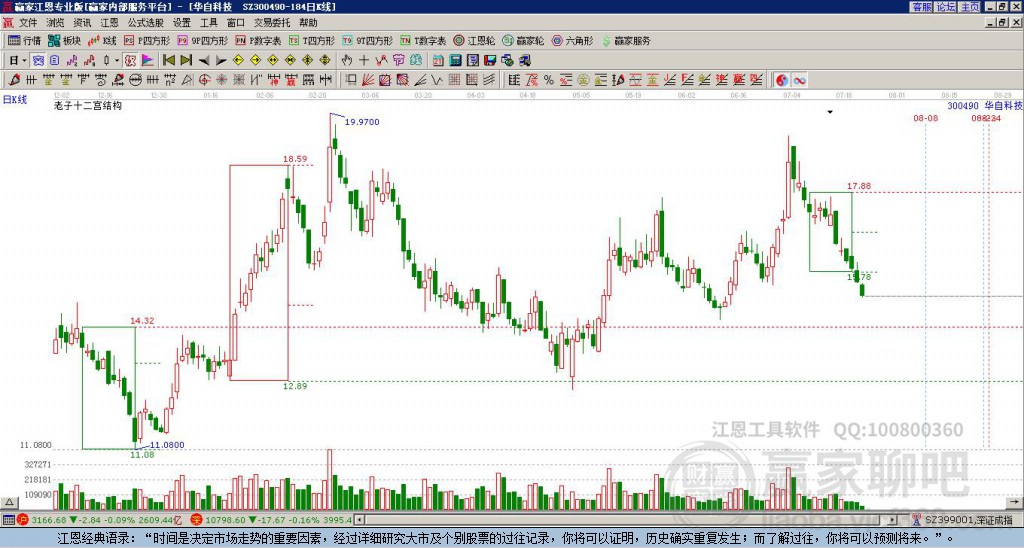Select the crosshair plus cursor icon
The height and width of the screenshot is (548, 1024).
click(364, 61)
